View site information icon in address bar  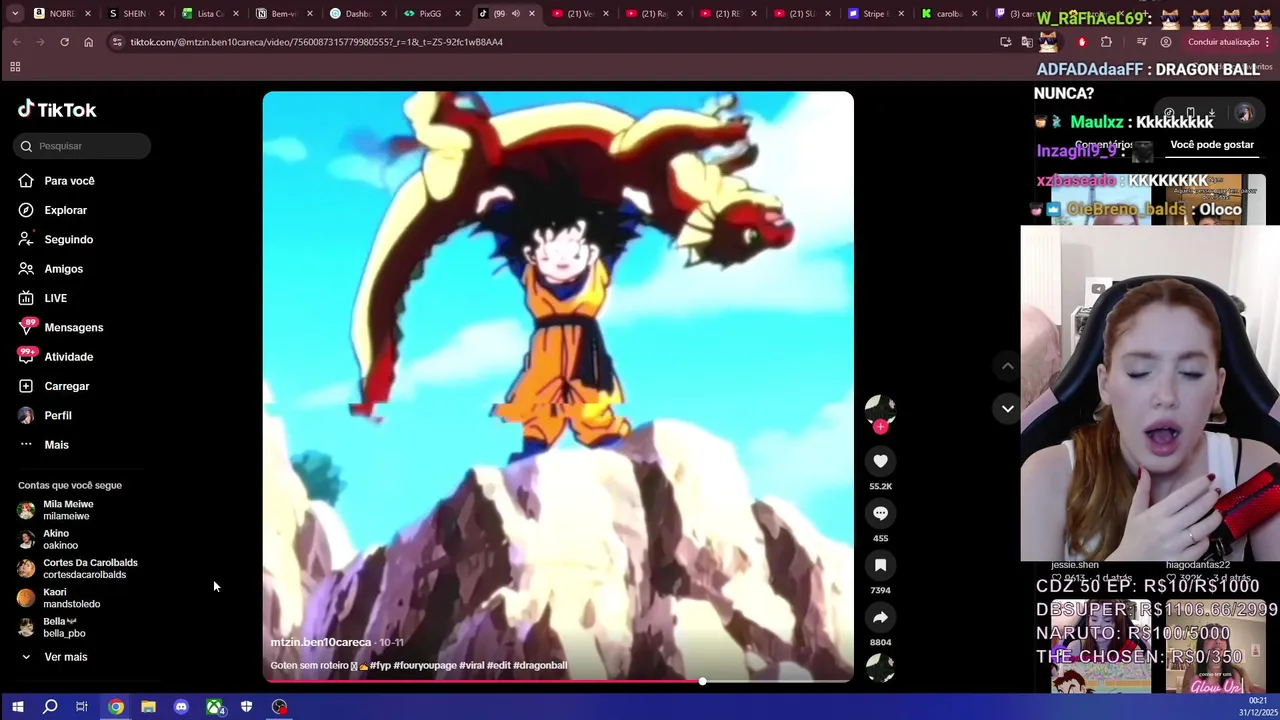click(x=117, y=42)
